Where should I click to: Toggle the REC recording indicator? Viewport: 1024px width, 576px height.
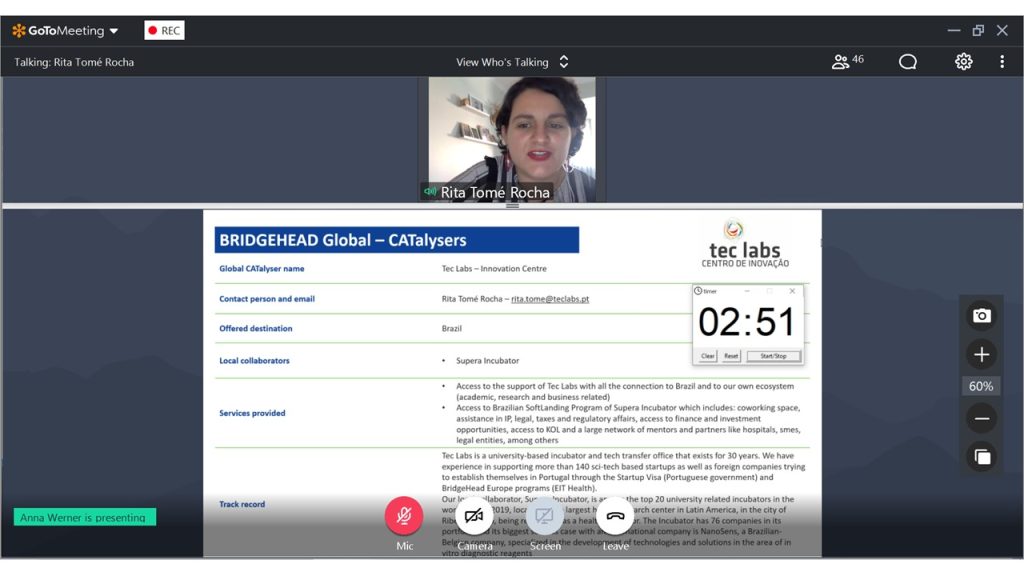[x=164, y=30]
